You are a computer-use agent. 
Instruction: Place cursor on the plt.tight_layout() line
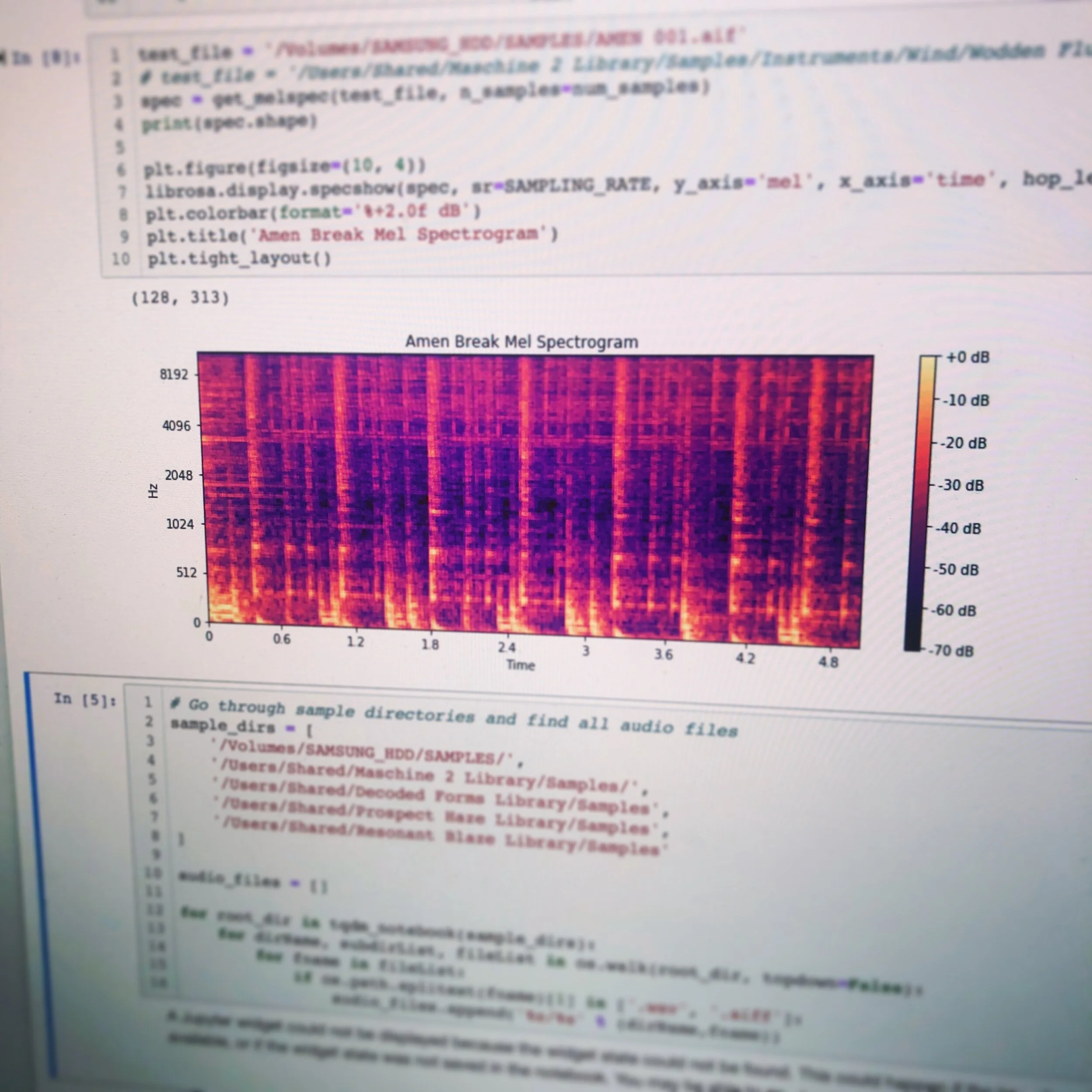239,259
